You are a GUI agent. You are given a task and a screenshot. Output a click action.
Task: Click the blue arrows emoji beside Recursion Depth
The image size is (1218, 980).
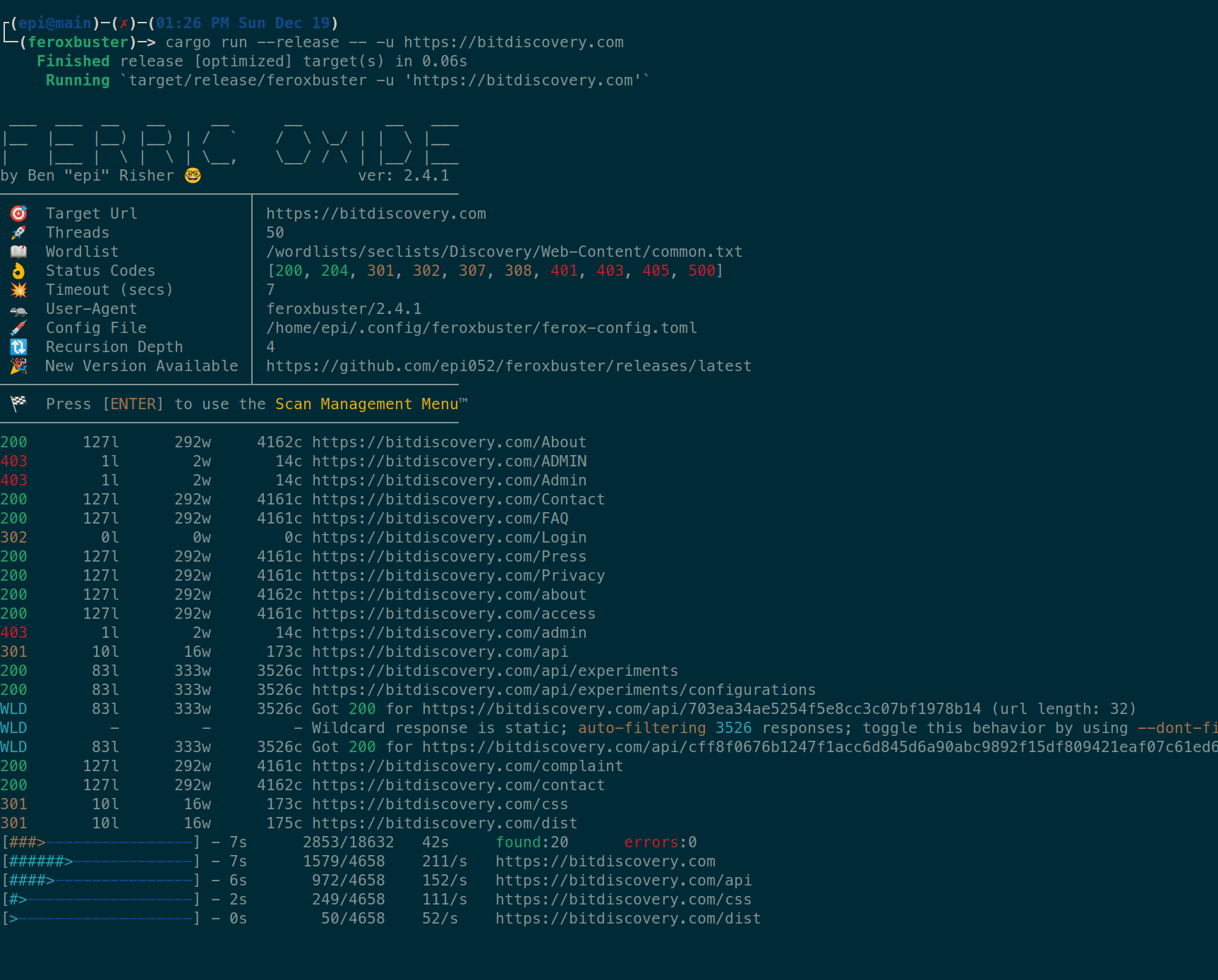pos(18,347)
